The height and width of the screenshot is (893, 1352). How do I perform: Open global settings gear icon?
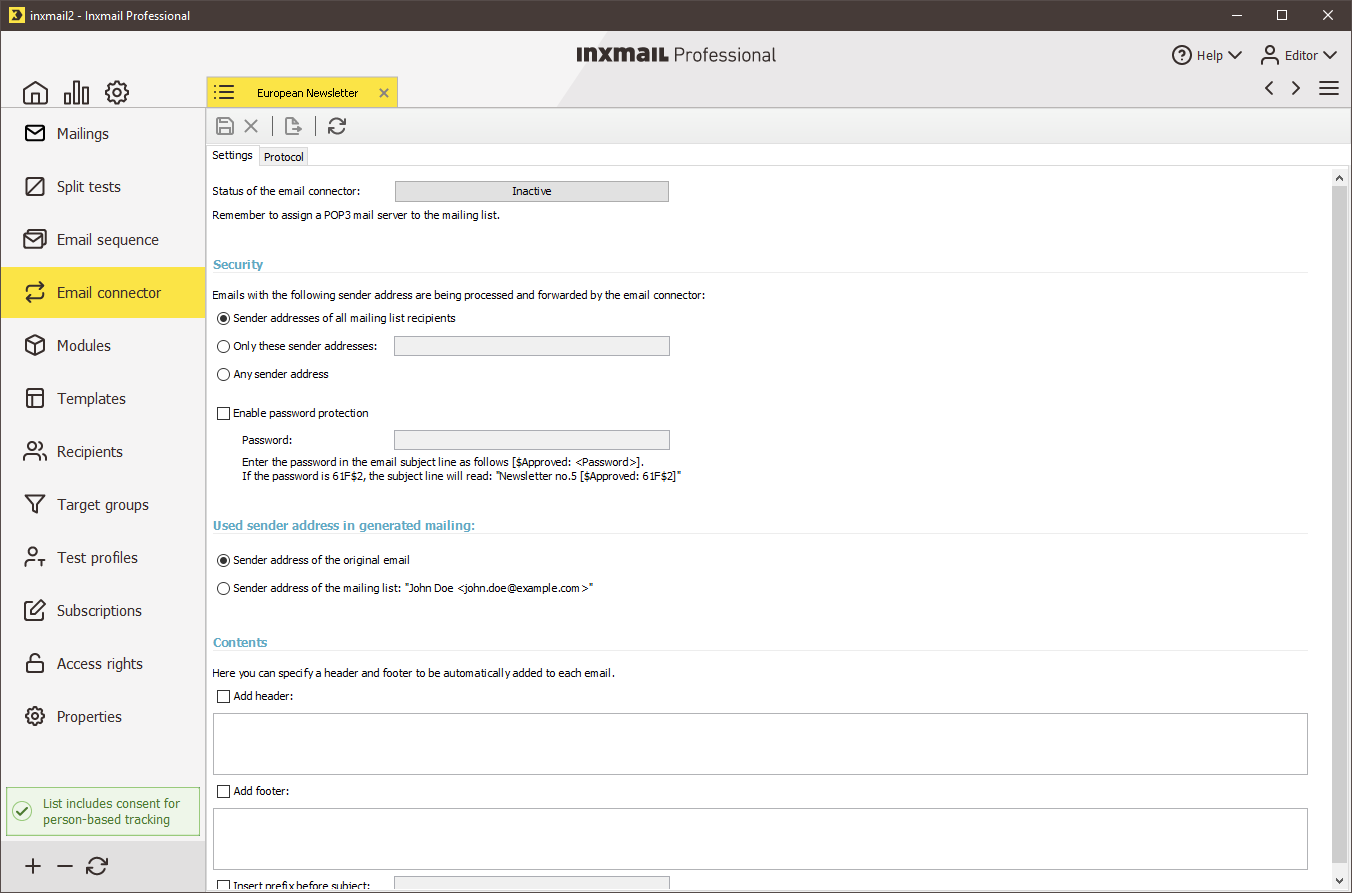pyautogui.click(x=117, y=93)
